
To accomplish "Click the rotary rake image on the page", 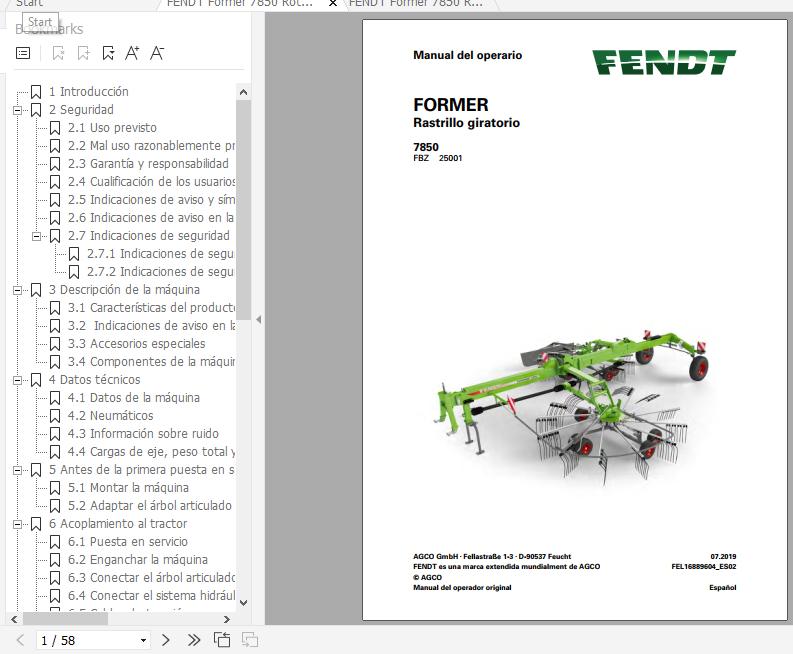I will click(x=570, y=408).
